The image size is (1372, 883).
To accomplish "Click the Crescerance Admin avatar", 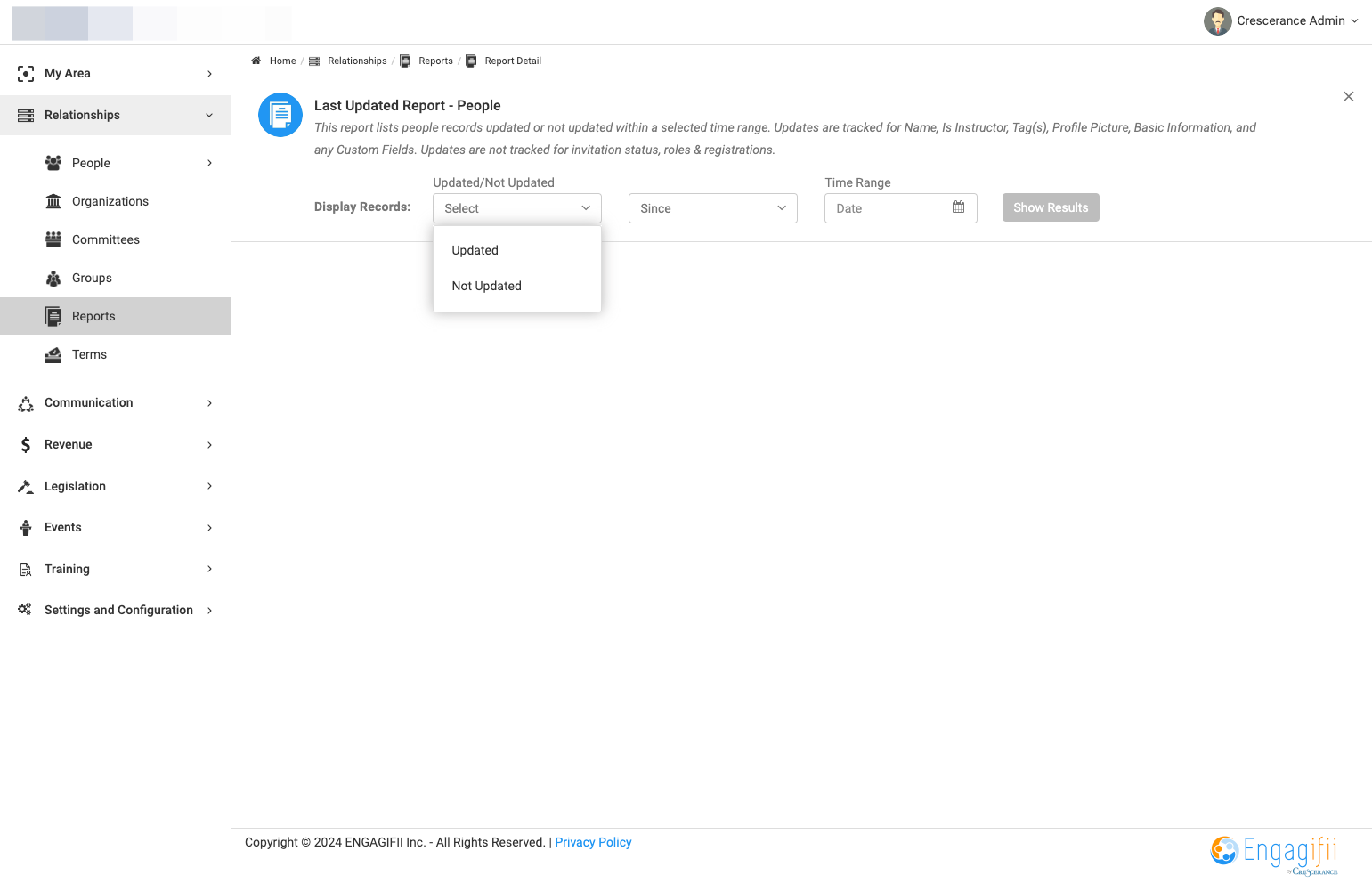I will pos(1217,21).
